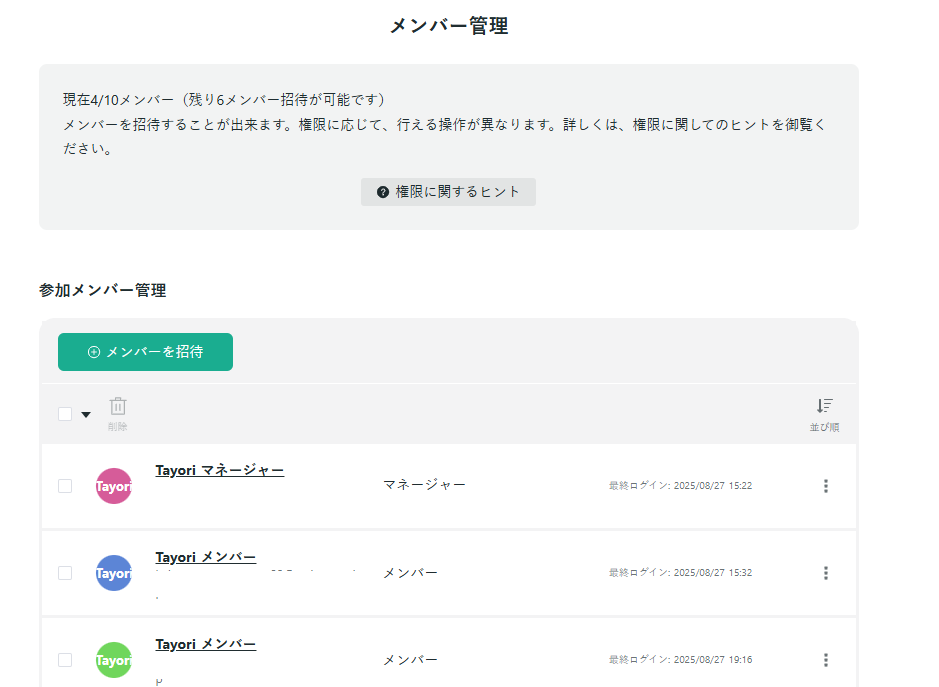Click the pink Tayori avatar icon
The height and width of the screenshot is (687, 939).
(x=113, y=486)
